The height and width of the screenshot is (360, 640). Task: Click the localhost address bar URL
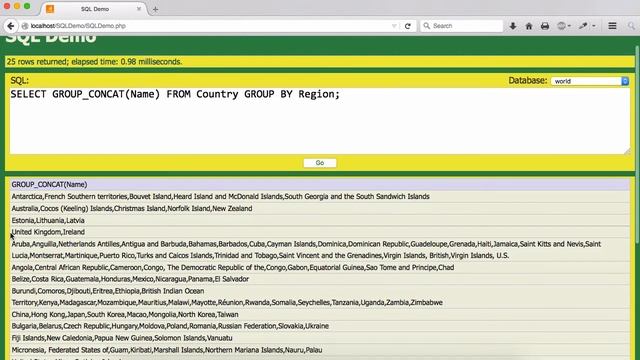[x=78, y=26]
